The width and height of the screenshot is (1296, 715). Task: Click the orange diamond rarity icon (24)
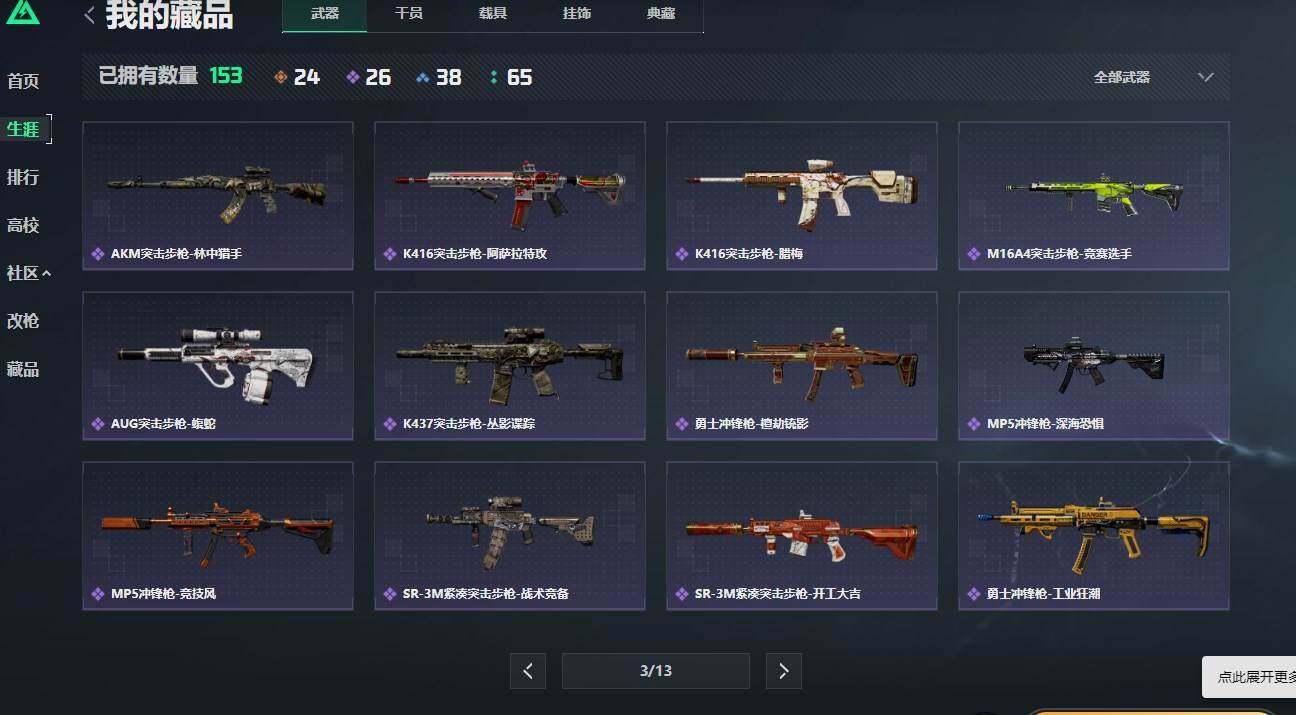pyautogui.click(x=281, y=77)
